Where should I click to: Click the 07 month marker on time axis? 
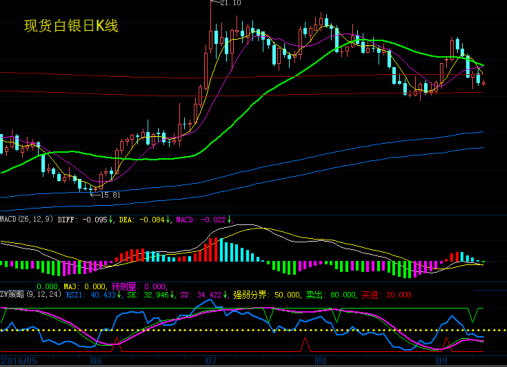pyautogui.click(x=211, y=361)
